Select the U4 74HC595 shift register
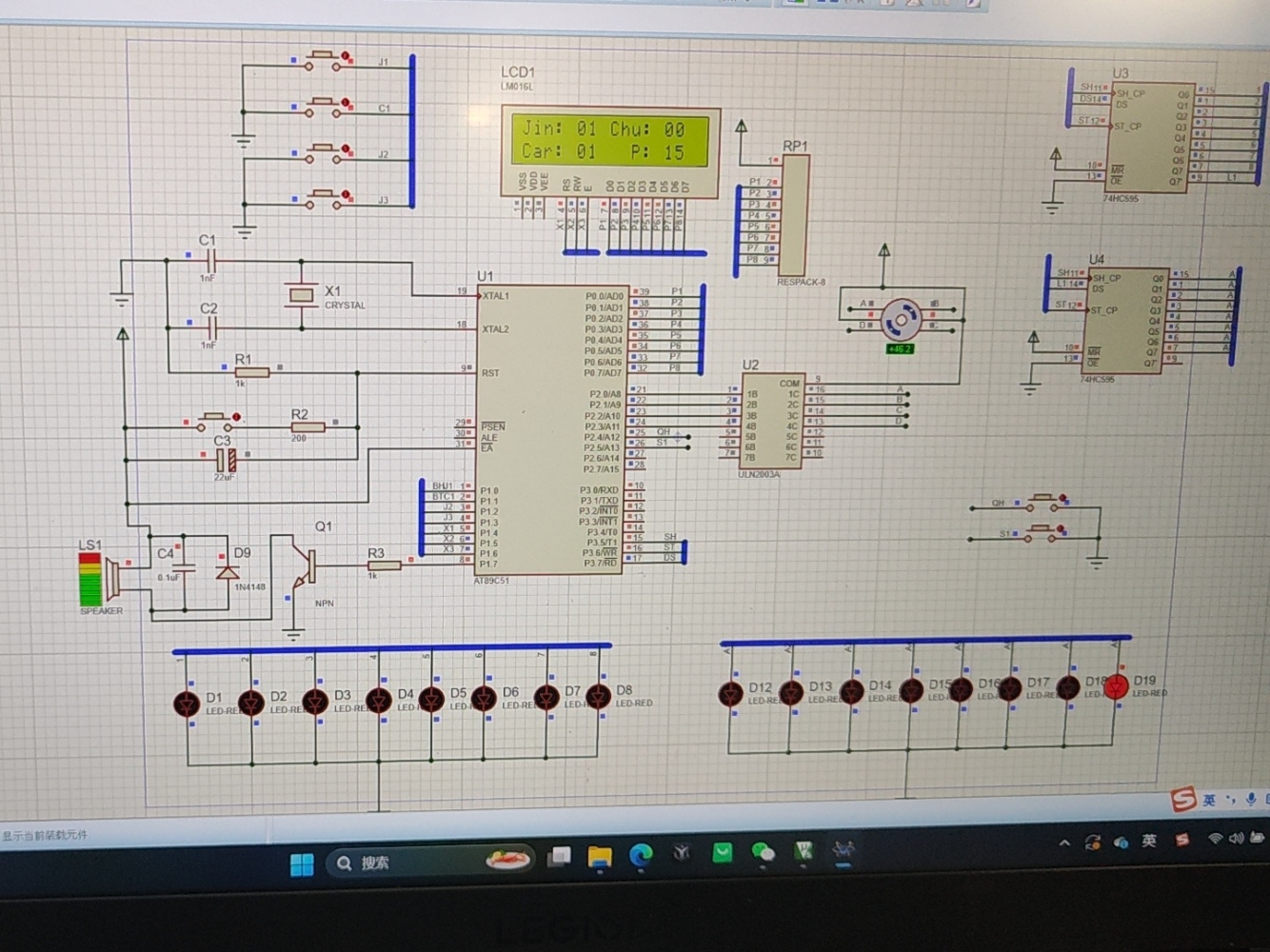The image size is (1270, 952). click(x=1125, y=320)
